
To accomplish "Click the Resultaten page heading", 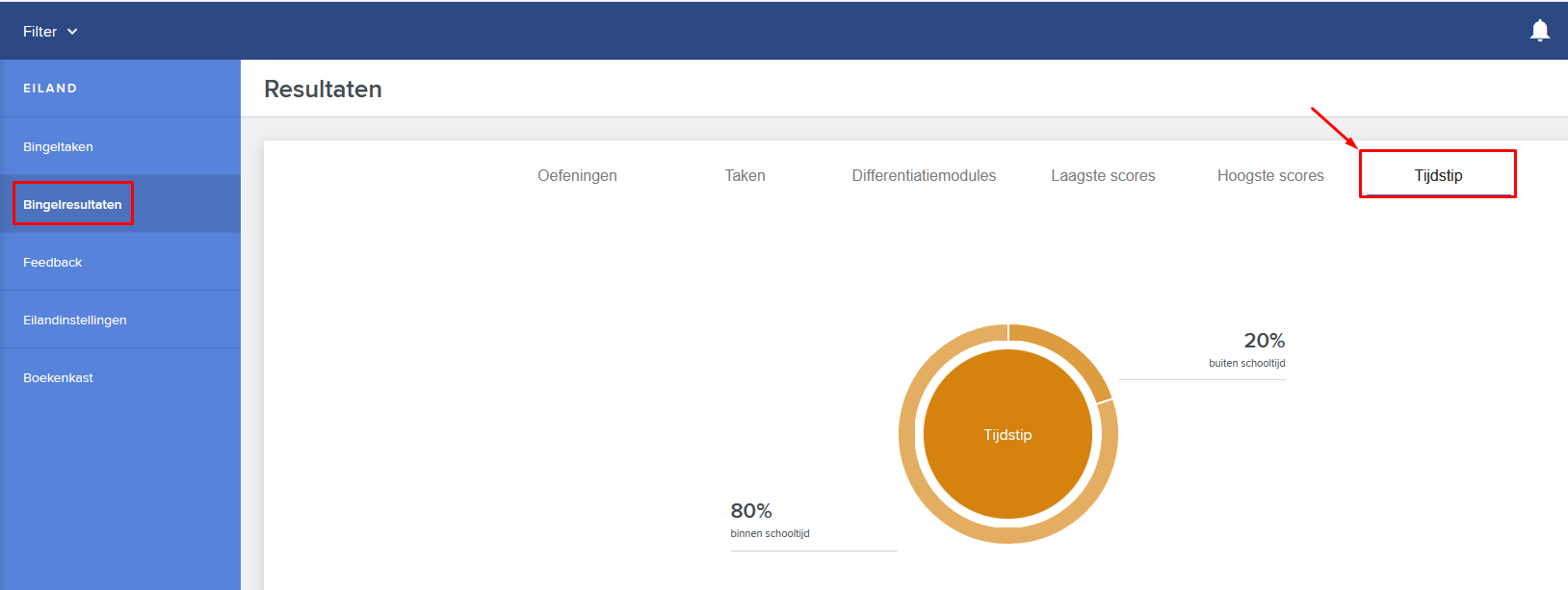I will (323, 90).
